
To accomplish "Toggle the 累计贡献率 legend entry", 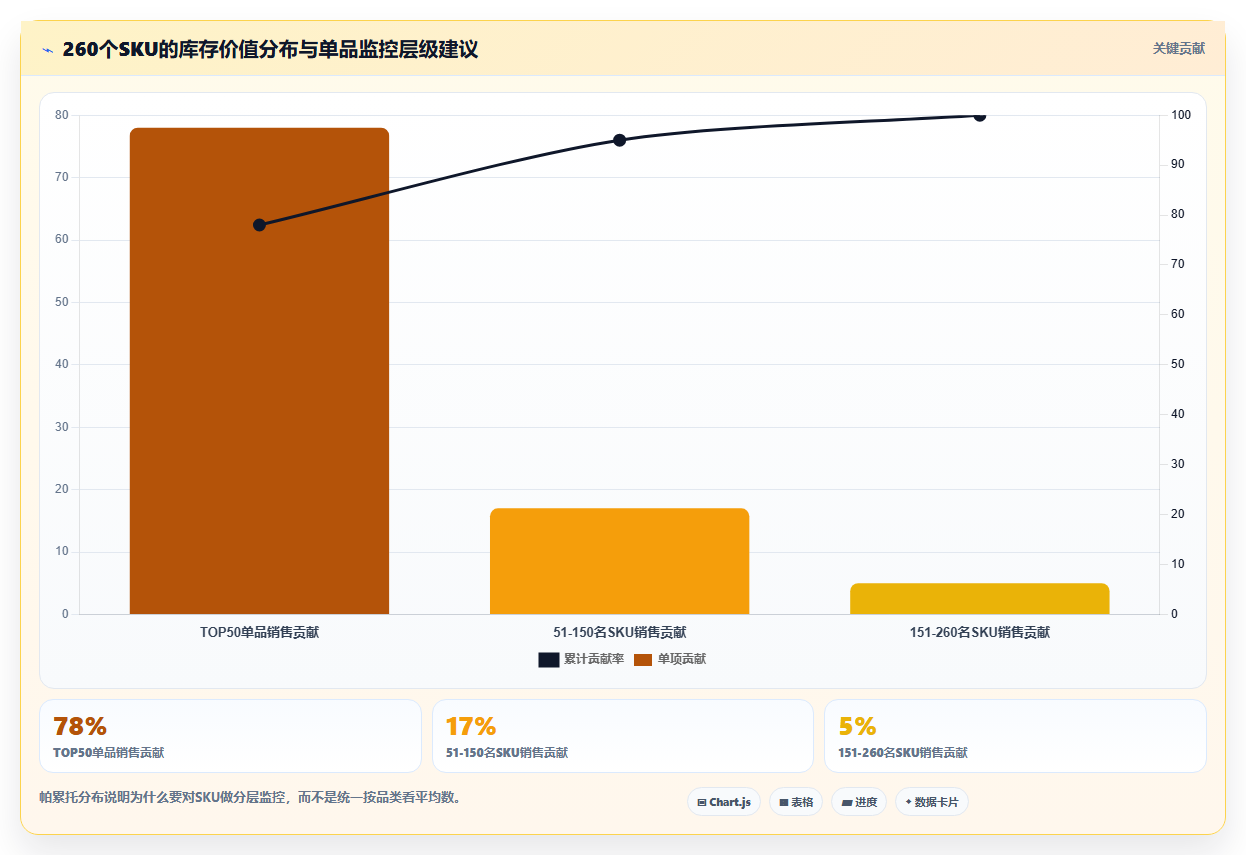I will click(x=581, y=659).
